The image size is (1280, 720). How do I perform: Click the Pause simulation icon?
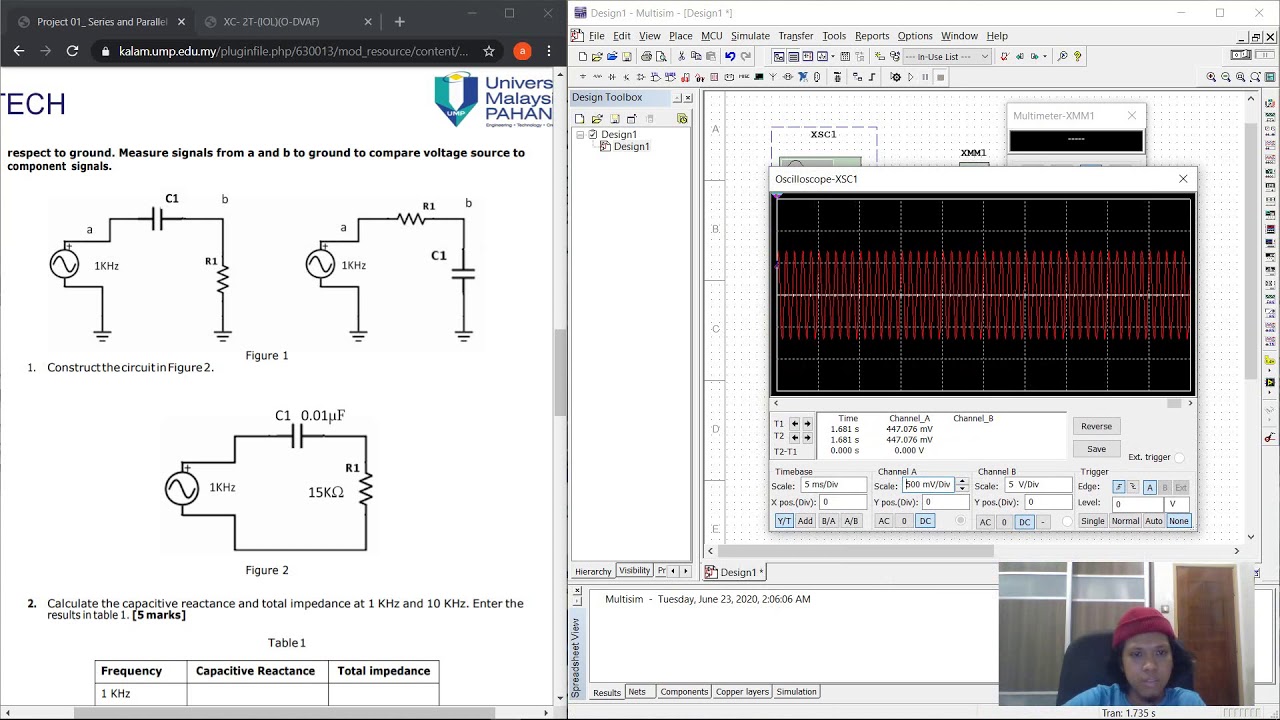(925, 77)
